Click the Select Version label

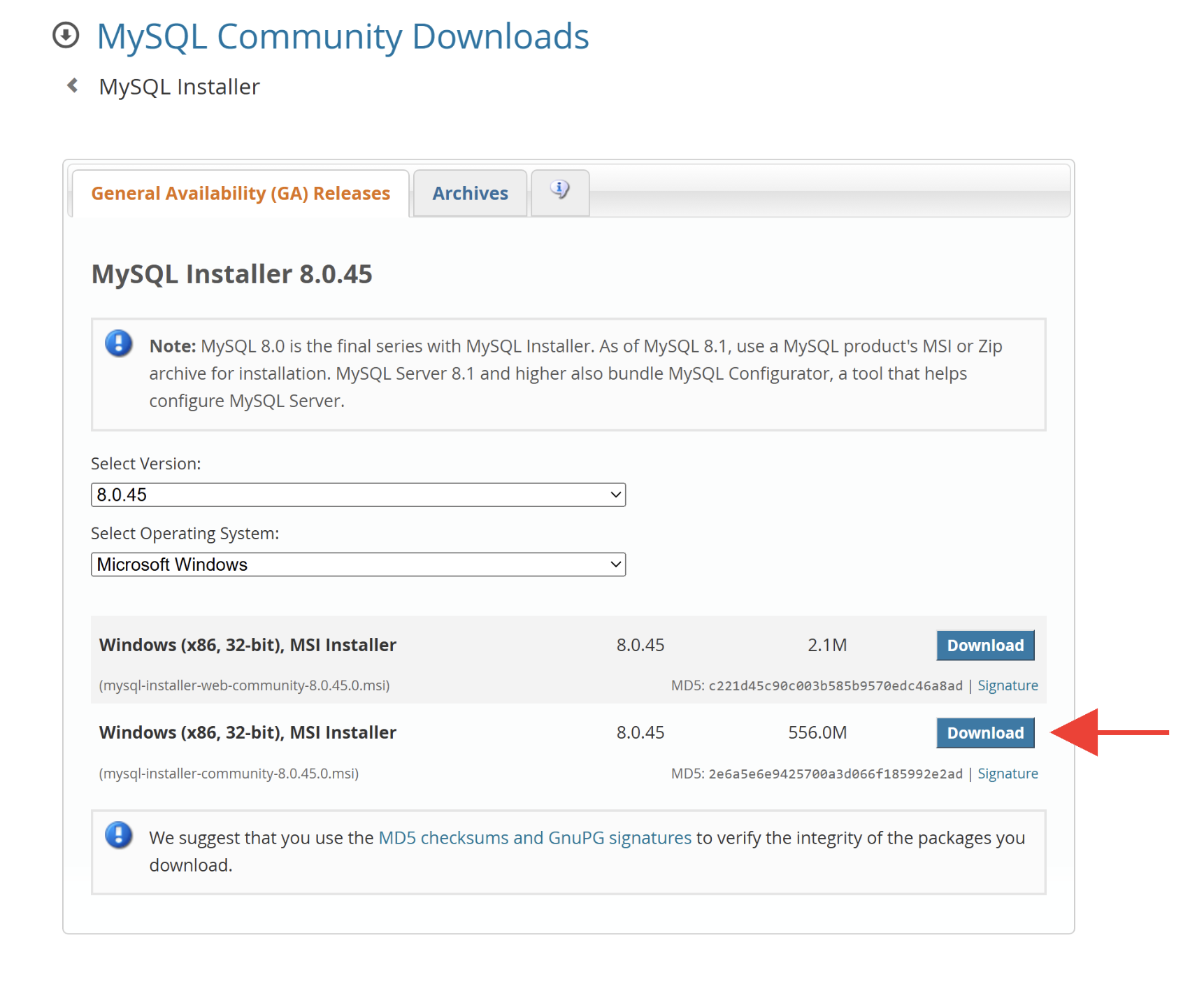(146, 464)
